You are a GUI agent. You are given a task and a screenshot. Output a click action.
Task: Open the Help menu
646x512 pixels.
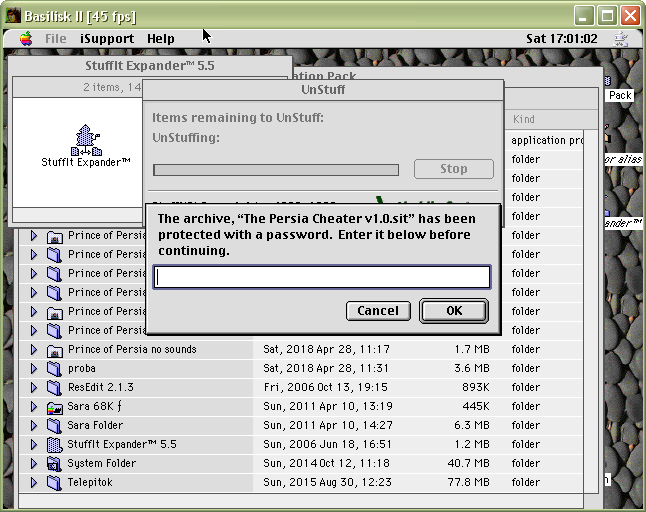point(161,39)
